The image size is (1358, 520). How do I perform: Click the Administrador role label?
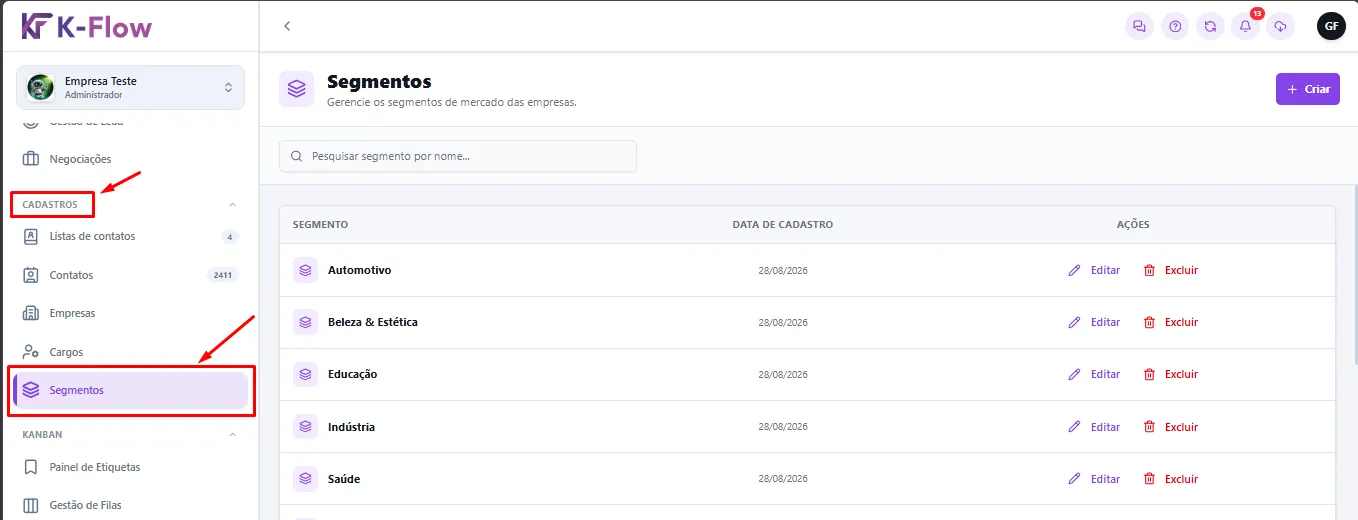[93, 95]
